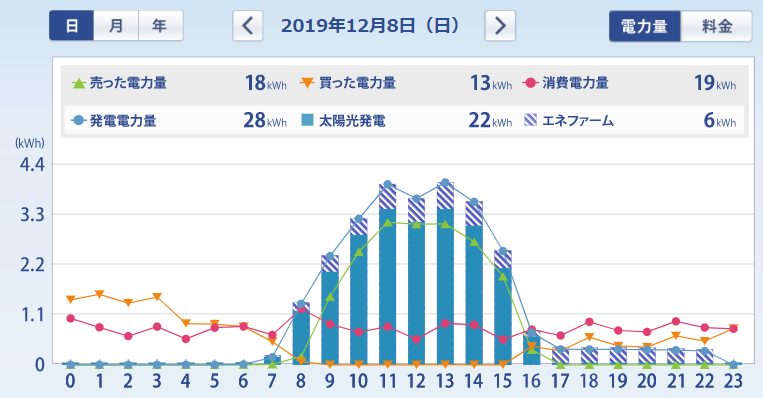Click the solar bar at hour 11
Image resolution: width=763 pixels, height=398 pixels.
pyautogui.click(x=388, y=287)
